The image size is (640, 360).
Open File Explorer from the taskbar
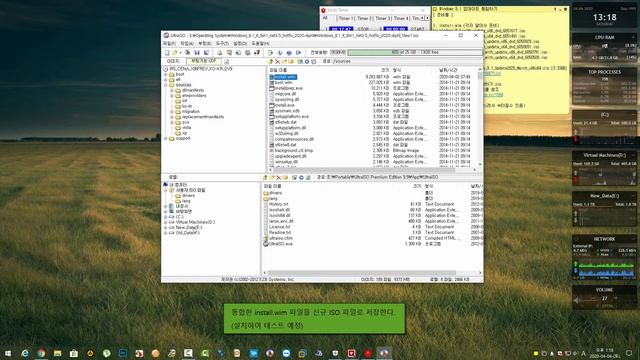coord(58,353)
